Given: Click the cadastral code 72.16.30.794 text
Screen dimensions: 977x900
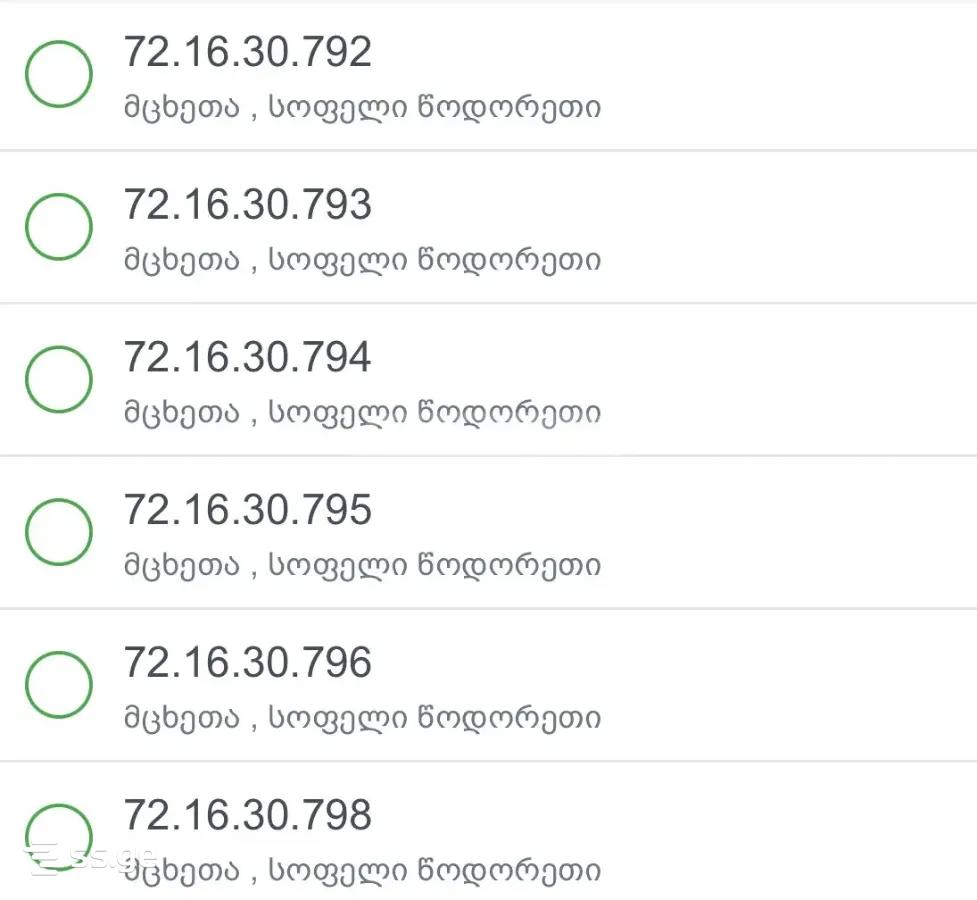Looking at the screenshot, I should pyautogui.click(x=247, y=357).
